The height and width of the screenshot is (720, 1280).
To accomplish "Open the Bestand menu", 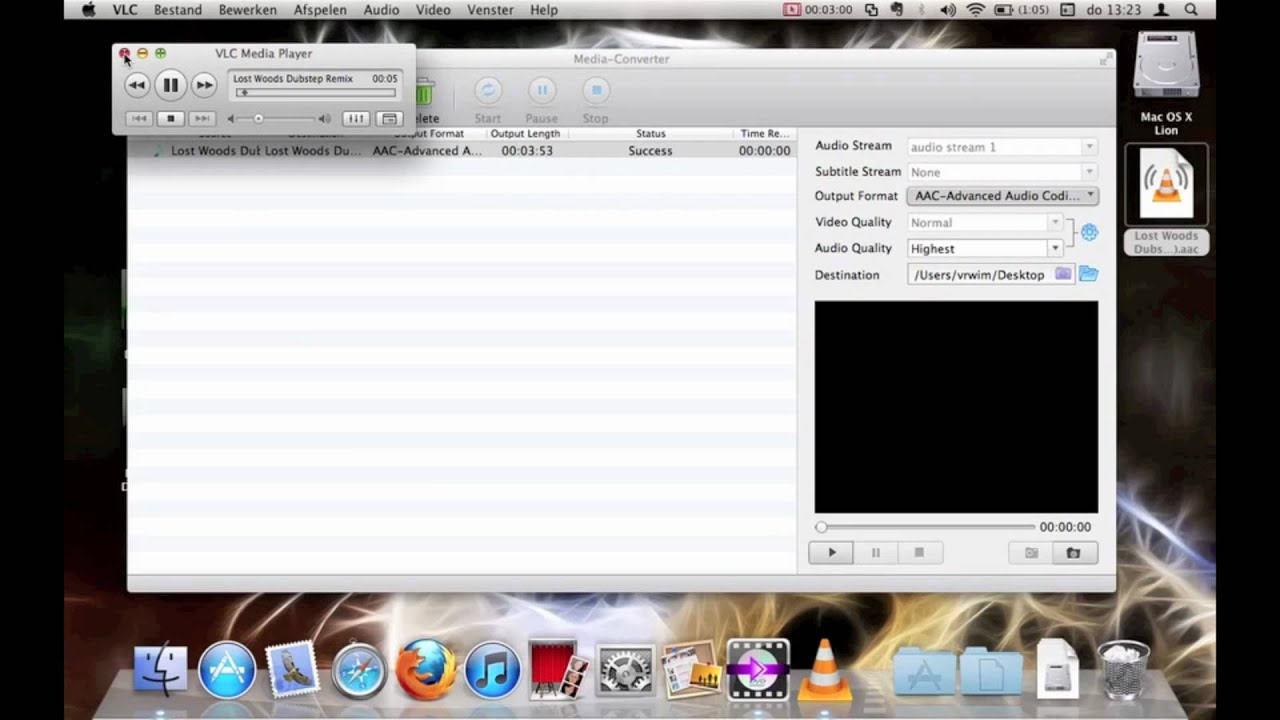I will coord(178,10).
